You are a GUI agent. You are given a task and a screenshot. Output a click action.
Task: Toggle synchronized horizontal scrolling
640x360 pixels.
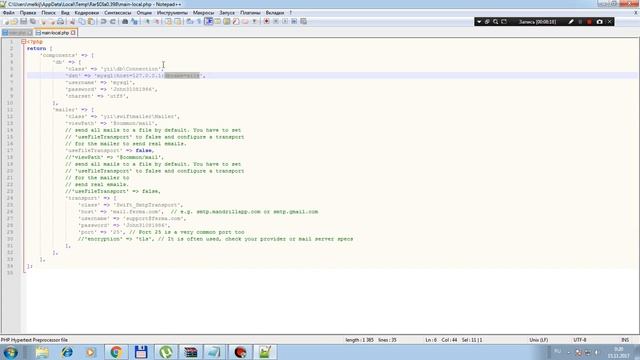tap(178, 21)
